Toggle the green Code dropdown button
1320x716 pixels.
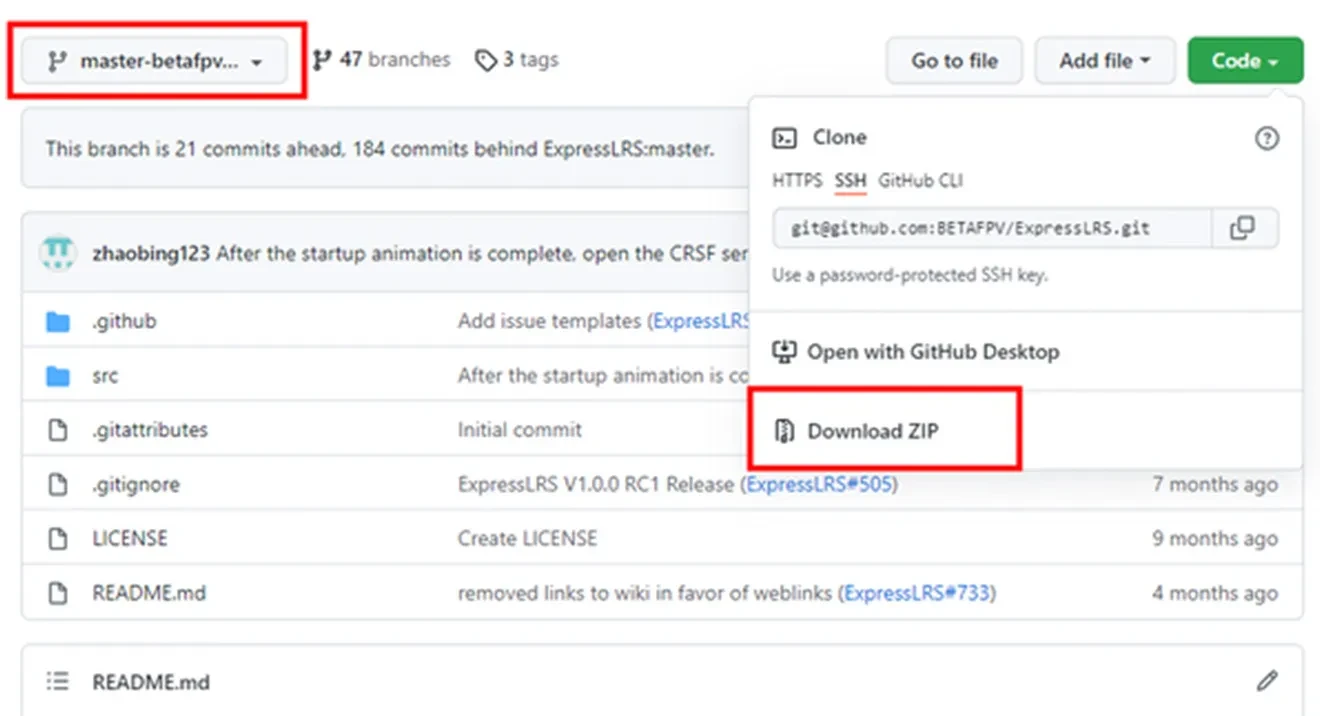click(x=1245, y=61)
